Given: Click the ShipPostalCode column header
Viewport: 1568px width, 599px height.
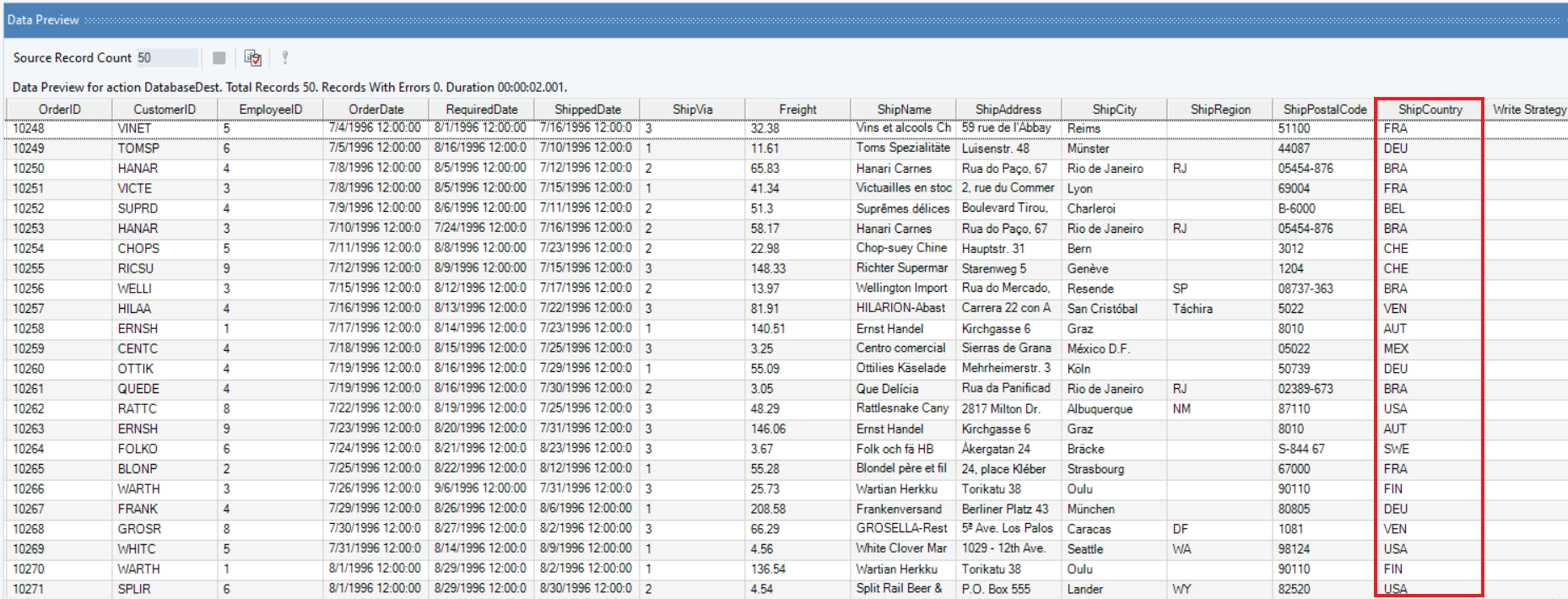Looking at the screenshot, I should point(1324,110).
